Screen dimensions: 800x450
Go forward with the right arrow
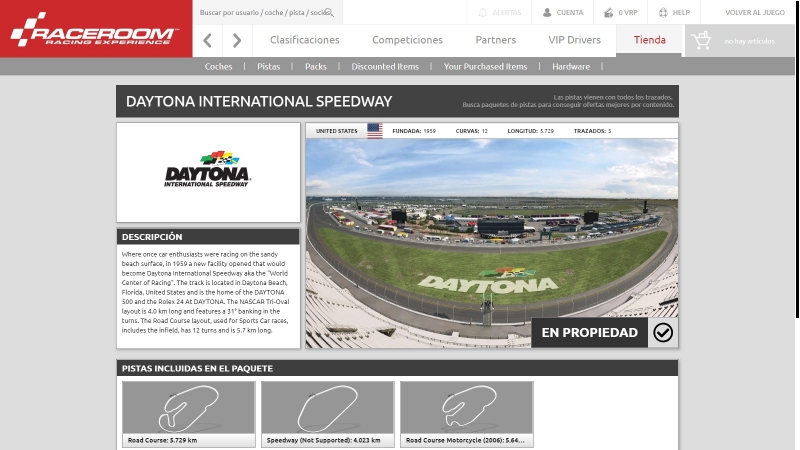coord(237,40)
